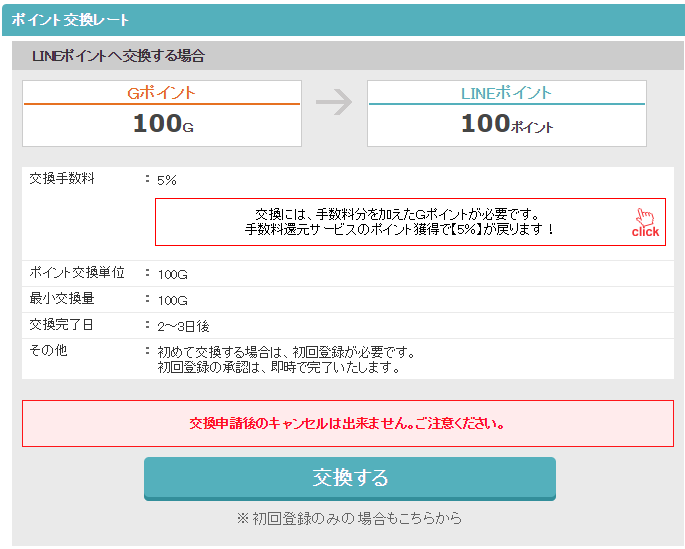685x549 pixels.
Task: Click the 最小交換量 label
Action: click(x=62, y=299)
